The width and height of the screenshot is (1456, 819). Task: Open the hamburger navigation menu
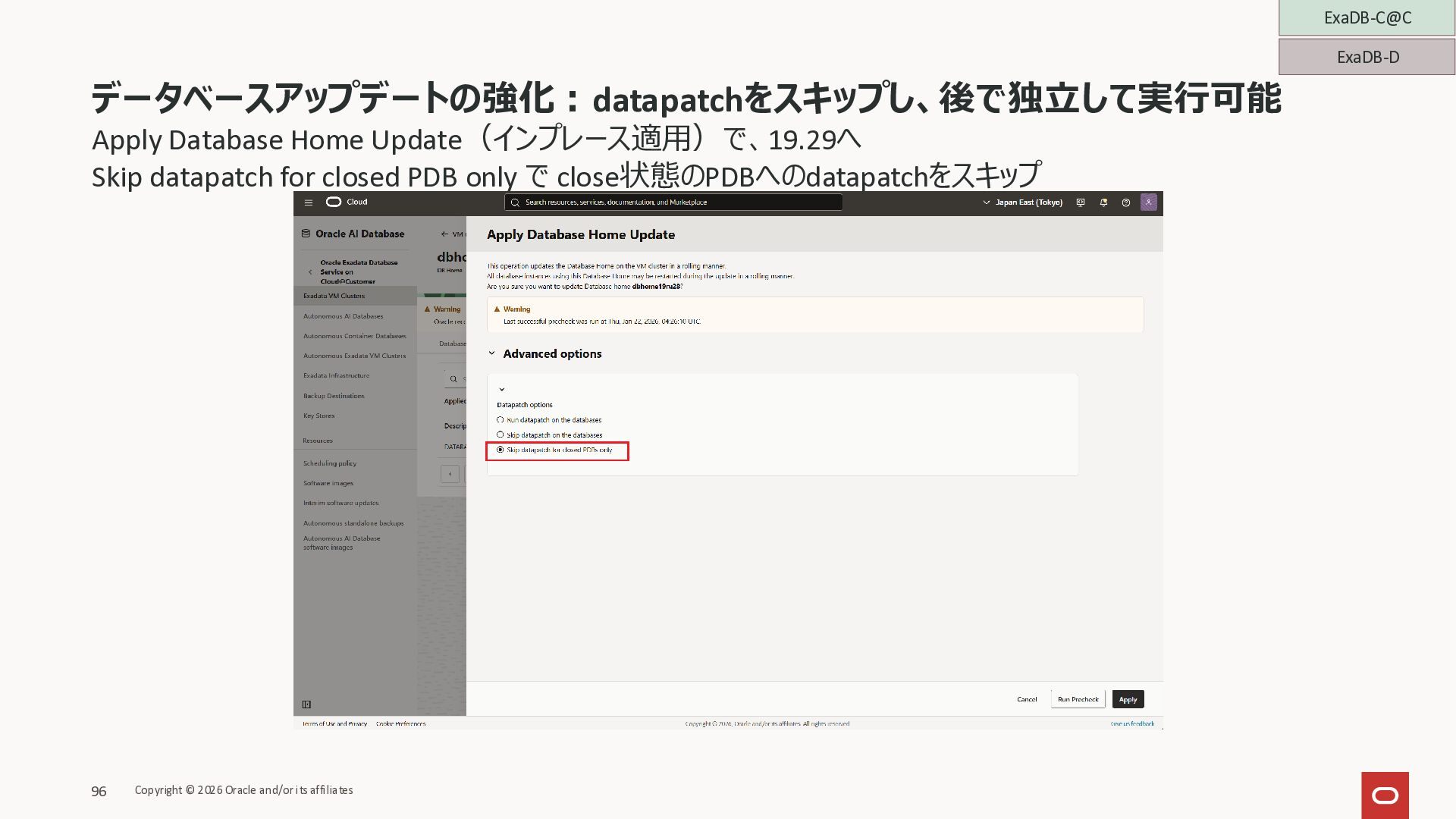pos(308,202)
